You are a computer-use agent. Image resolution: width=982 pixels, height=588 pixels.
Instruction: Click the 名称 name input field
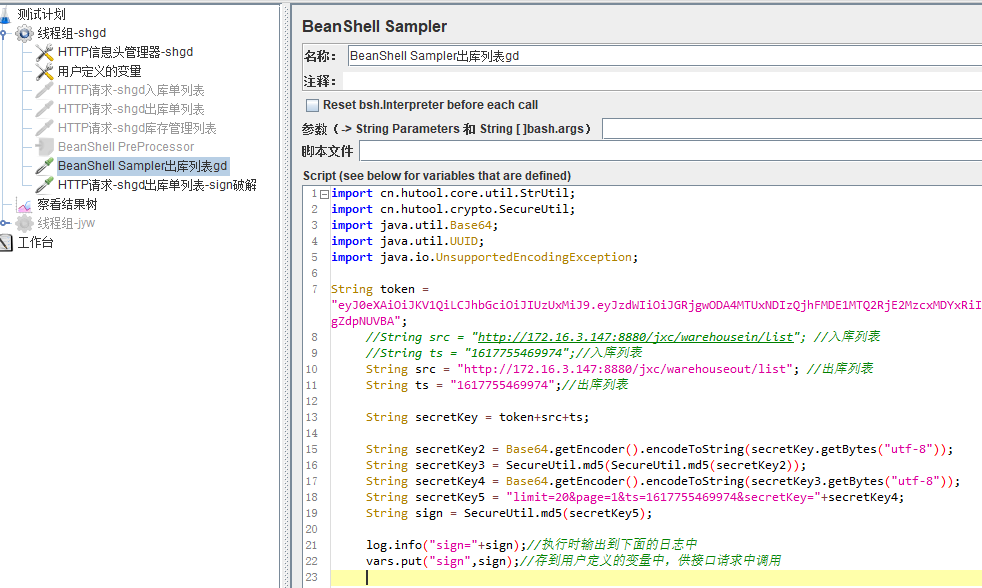point(664,56)
